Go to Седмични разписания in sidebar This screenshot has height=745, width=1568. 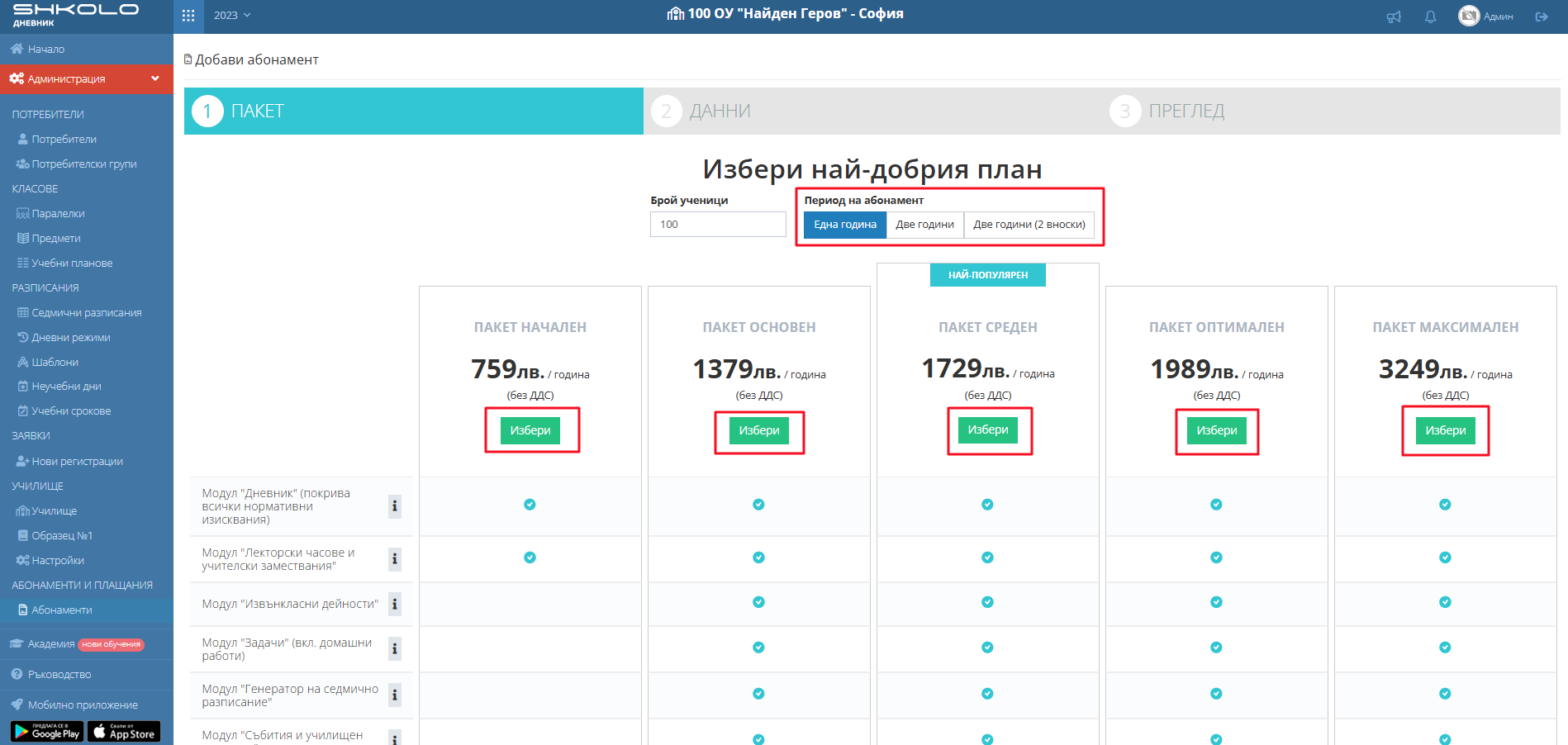click(x=86, y=313)
